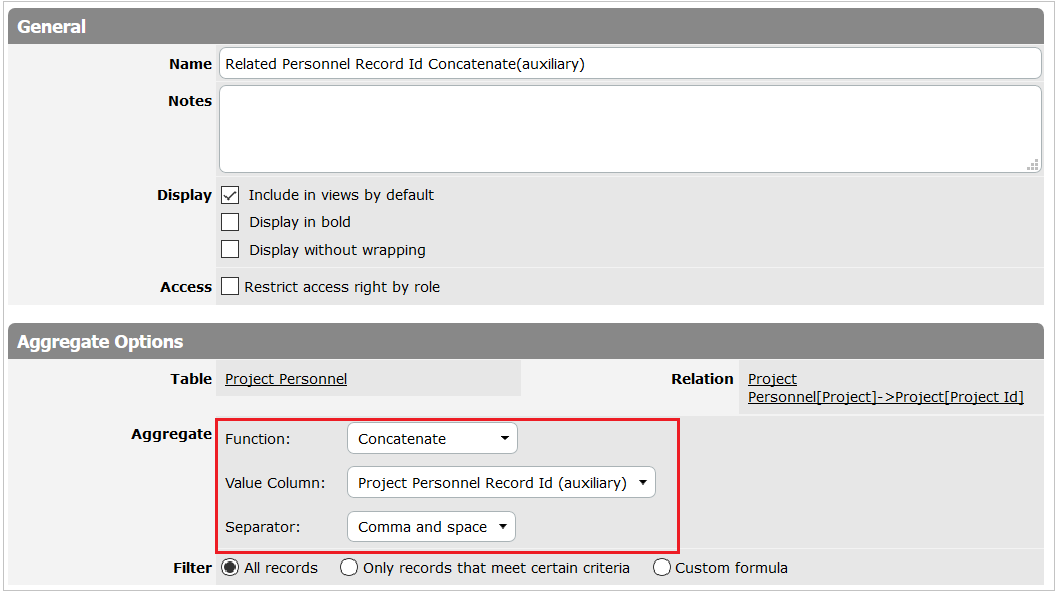This screenshot has height=593, width=1056.
Task: Uncheck Include in views by default
Action: click(x=230, y=195)
